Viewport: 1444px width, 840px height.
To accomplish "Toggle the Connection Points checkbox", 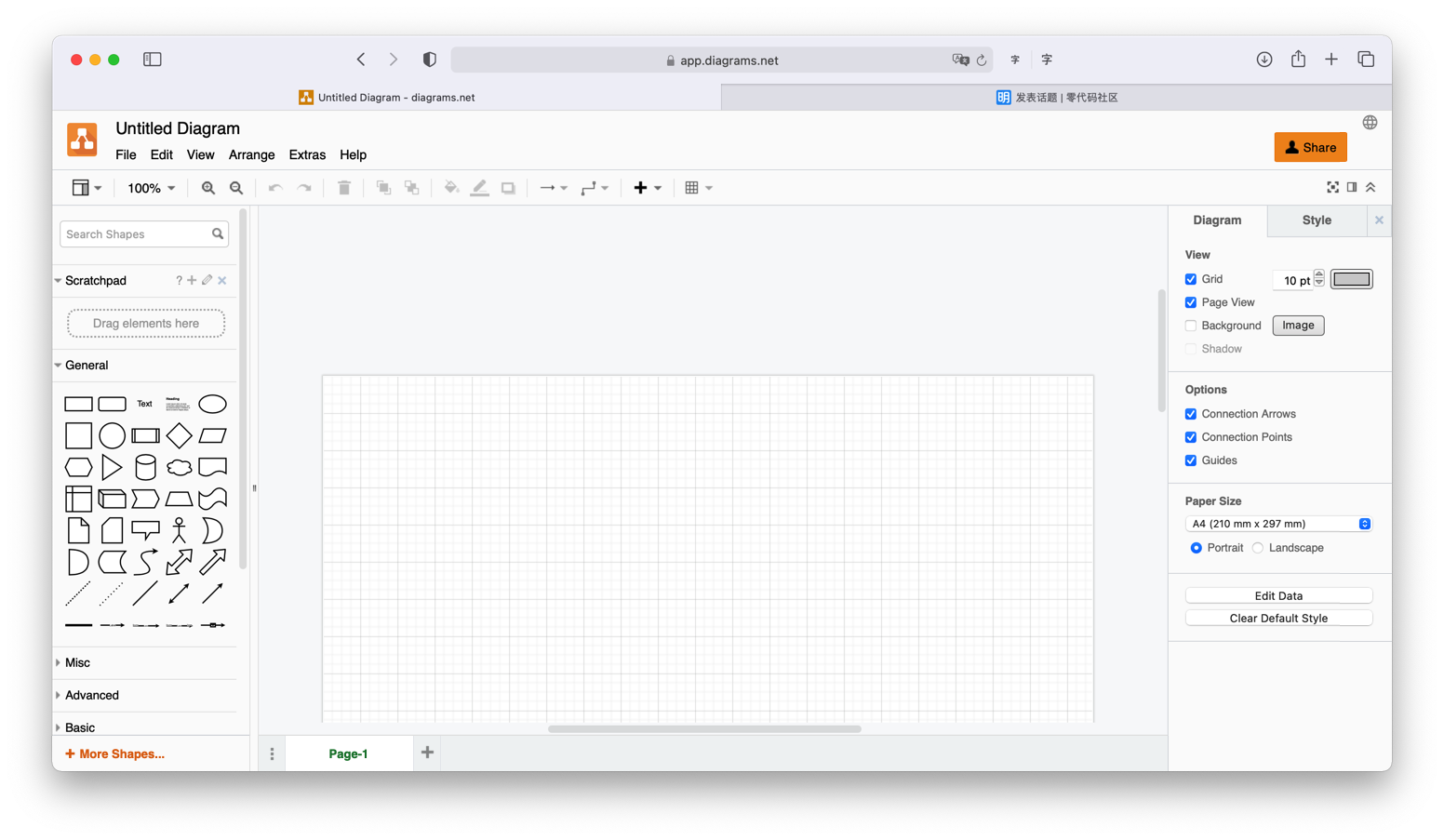I will coord(1191,437).
